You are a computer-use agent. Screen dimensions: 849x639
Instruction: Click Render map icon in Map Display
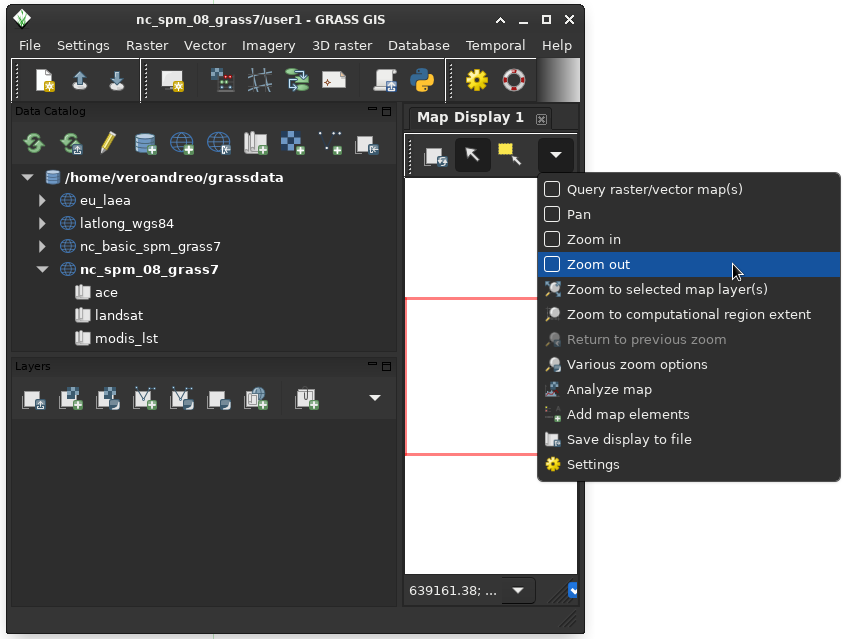coord(435,156)
